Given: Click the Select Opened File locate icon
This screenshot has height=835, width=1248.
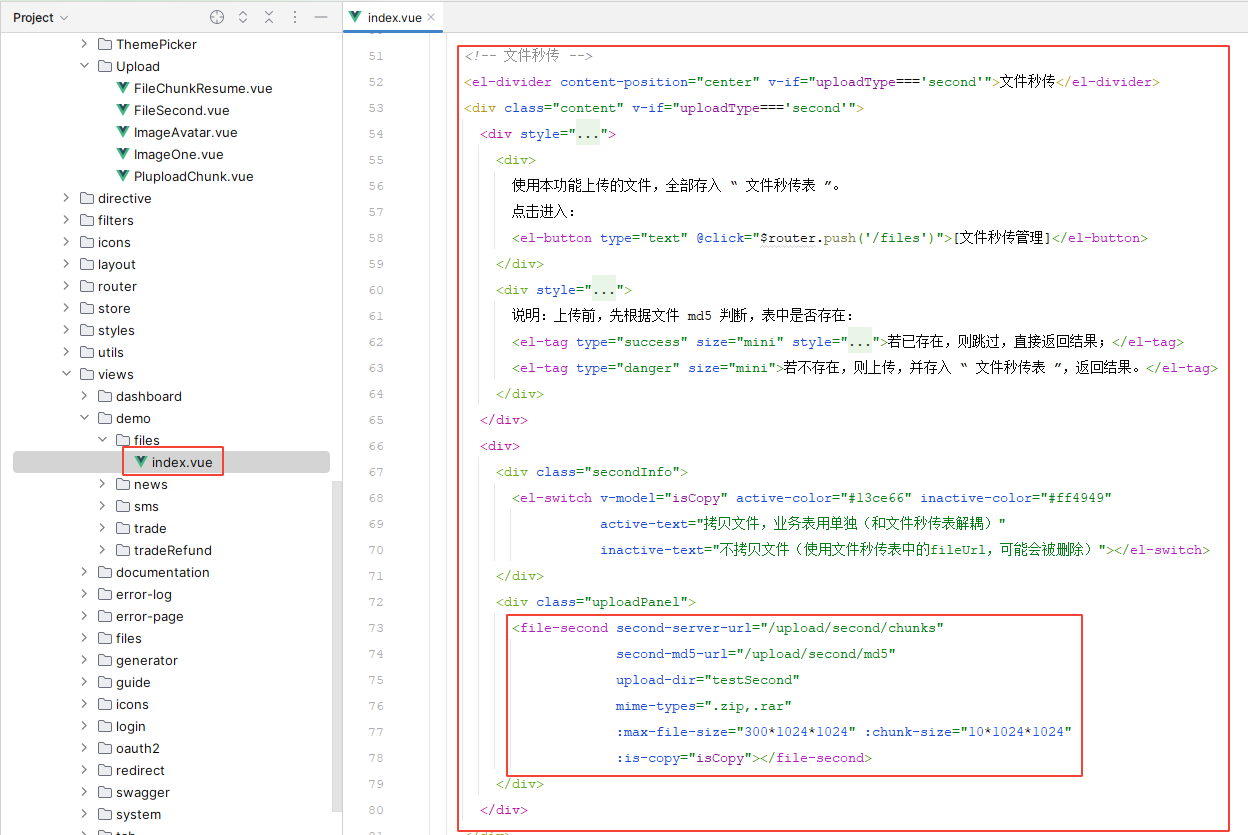Looking at the screenshot, I should coord(217,17).
